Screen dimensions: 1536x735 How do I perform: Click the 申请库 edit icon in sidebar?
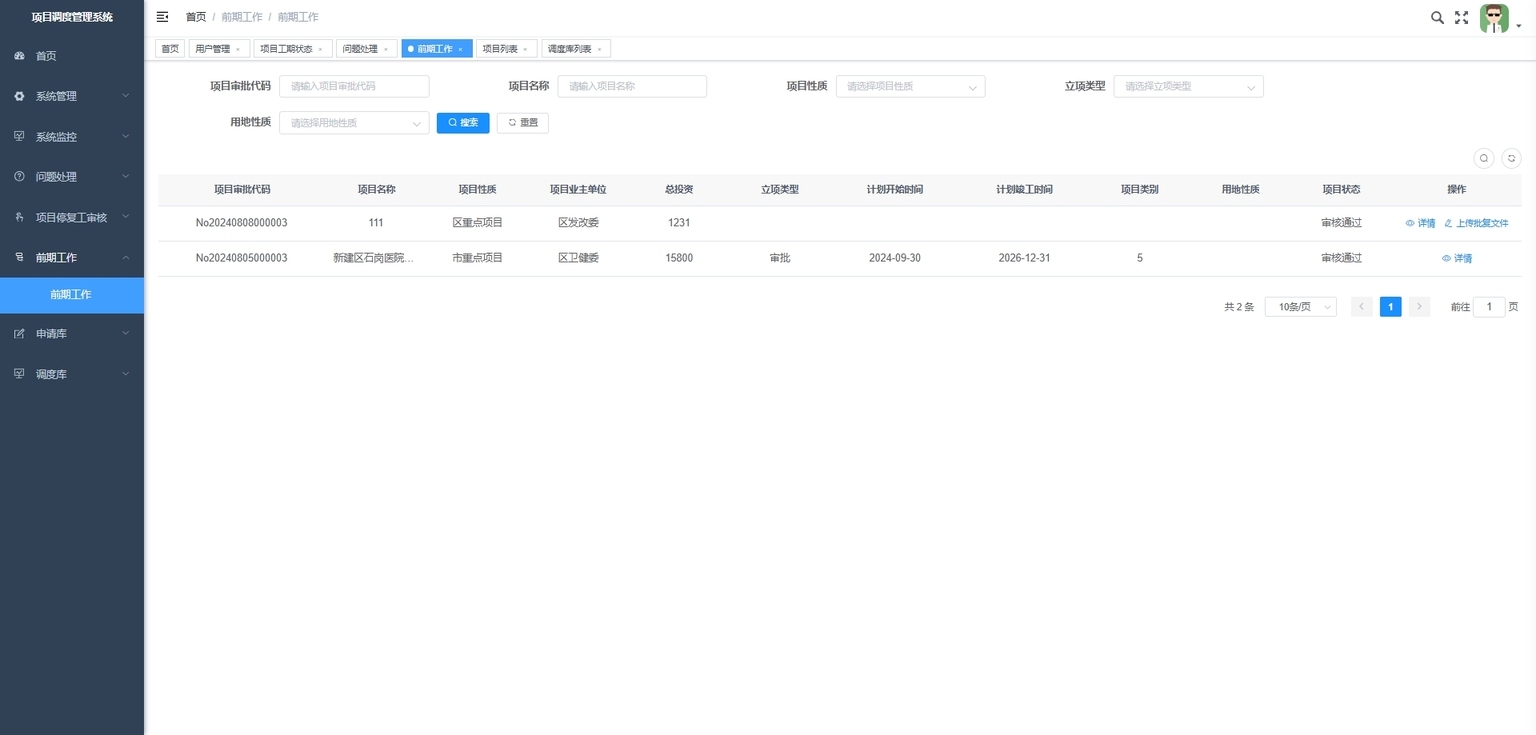(19, 333)
